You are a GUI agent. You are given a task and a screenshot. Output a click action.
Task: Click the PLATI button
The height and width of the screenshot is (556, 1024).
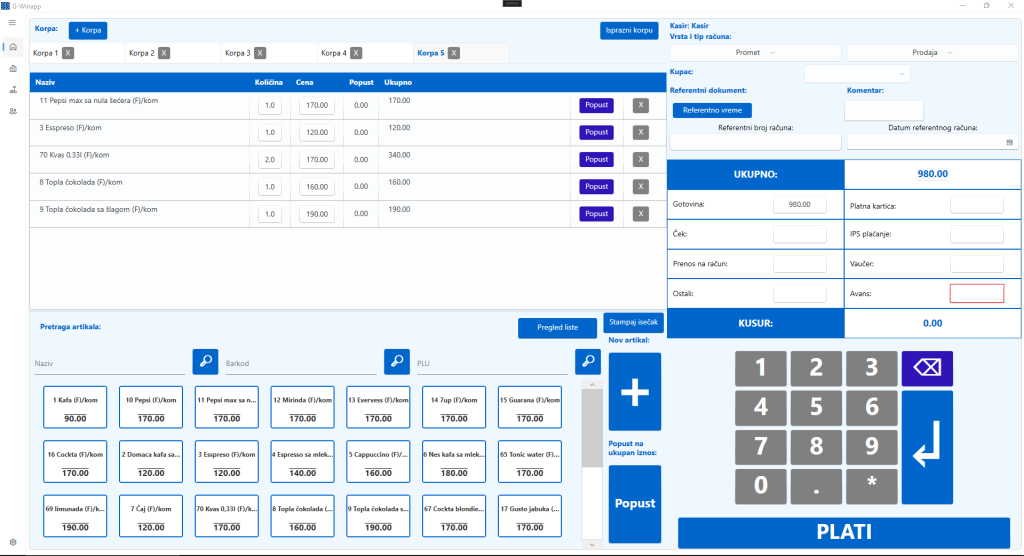point(844,532)
